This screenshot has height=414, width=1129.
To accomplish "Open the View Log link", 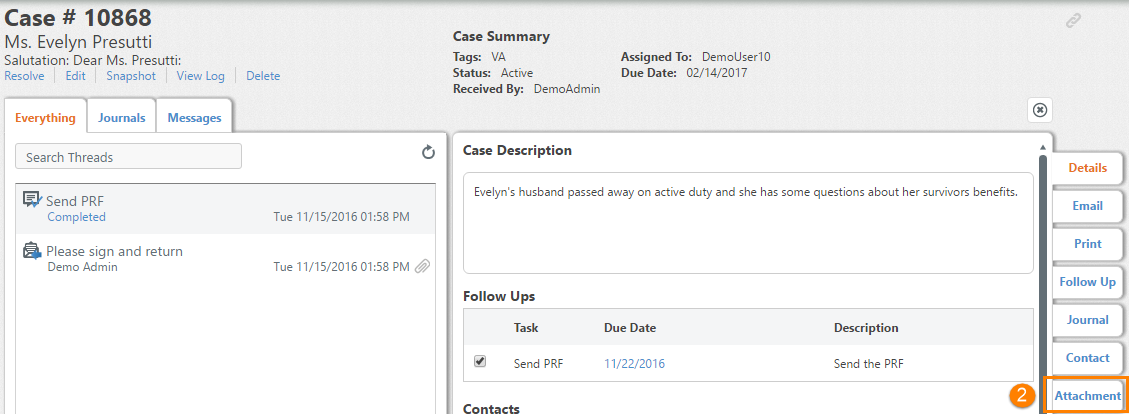I will coord(201,76).
